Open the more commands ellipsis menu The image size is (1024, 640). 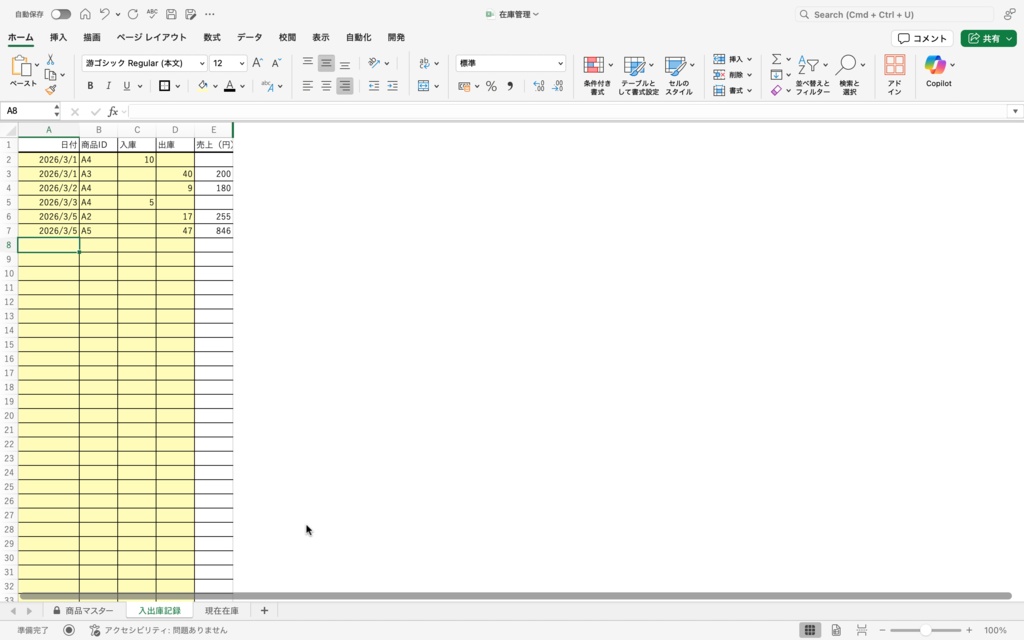tap(210, 14)
